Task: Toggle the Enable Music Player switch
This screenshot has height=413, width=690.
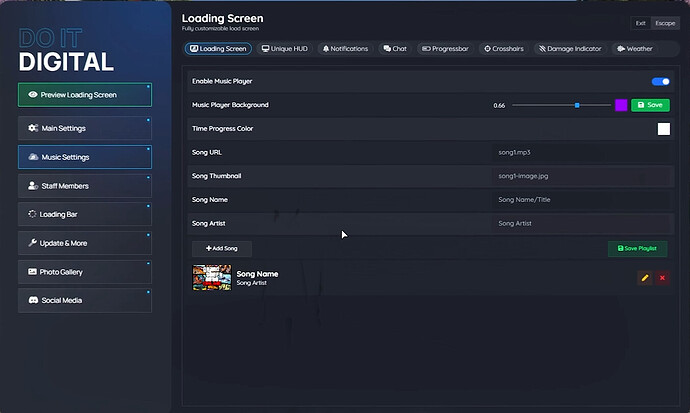Action: [661, 81]
